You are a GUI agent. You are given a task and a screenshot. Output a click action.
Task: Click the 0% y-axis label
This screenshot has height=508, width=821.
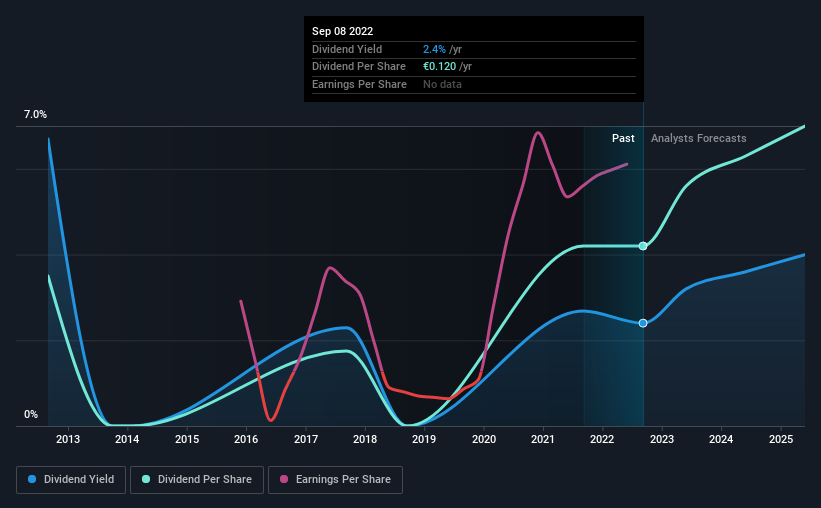(31, 414)
